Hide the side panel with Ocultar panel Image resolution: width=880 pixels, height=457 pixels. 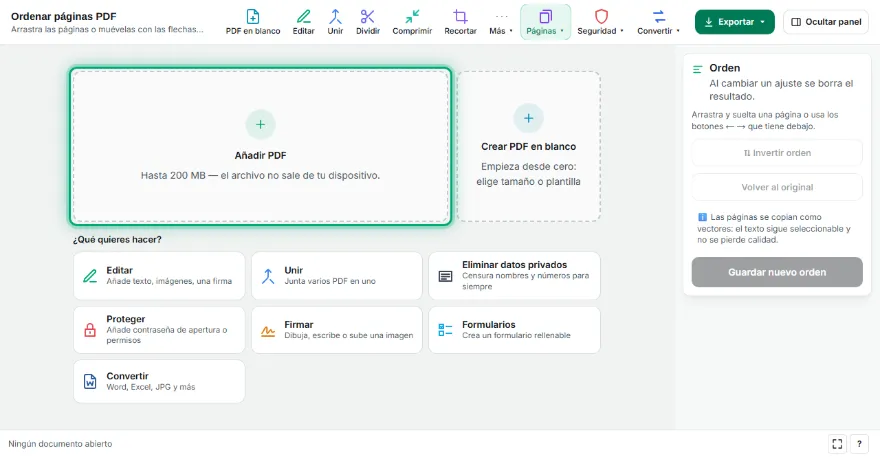(x=826, y=22)
